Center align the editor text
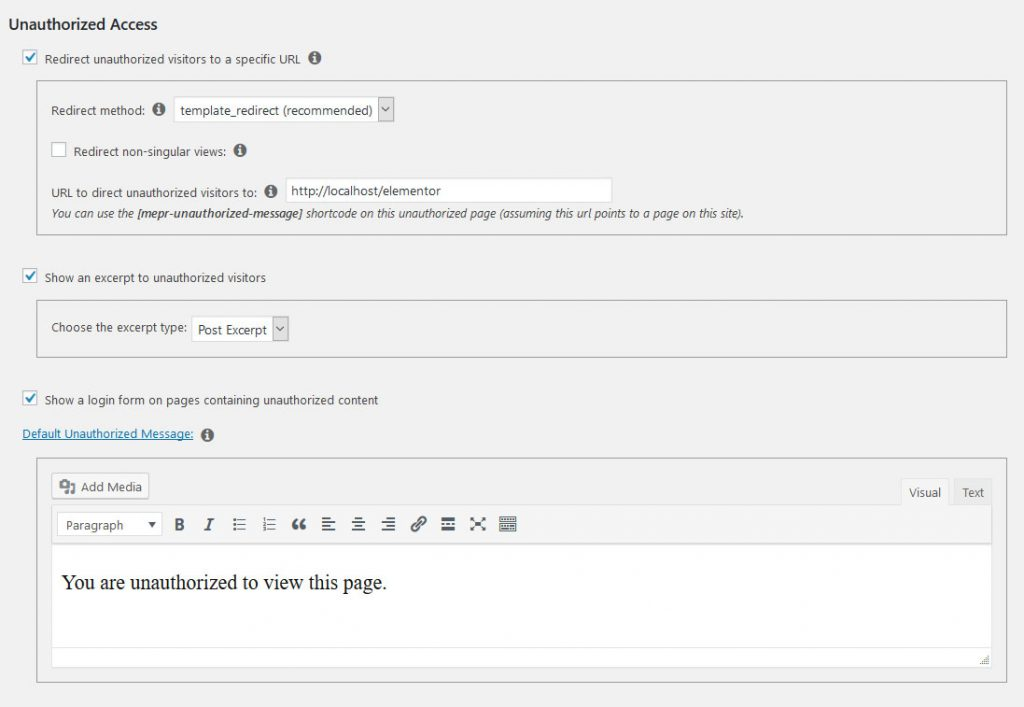 coord(358,524)
